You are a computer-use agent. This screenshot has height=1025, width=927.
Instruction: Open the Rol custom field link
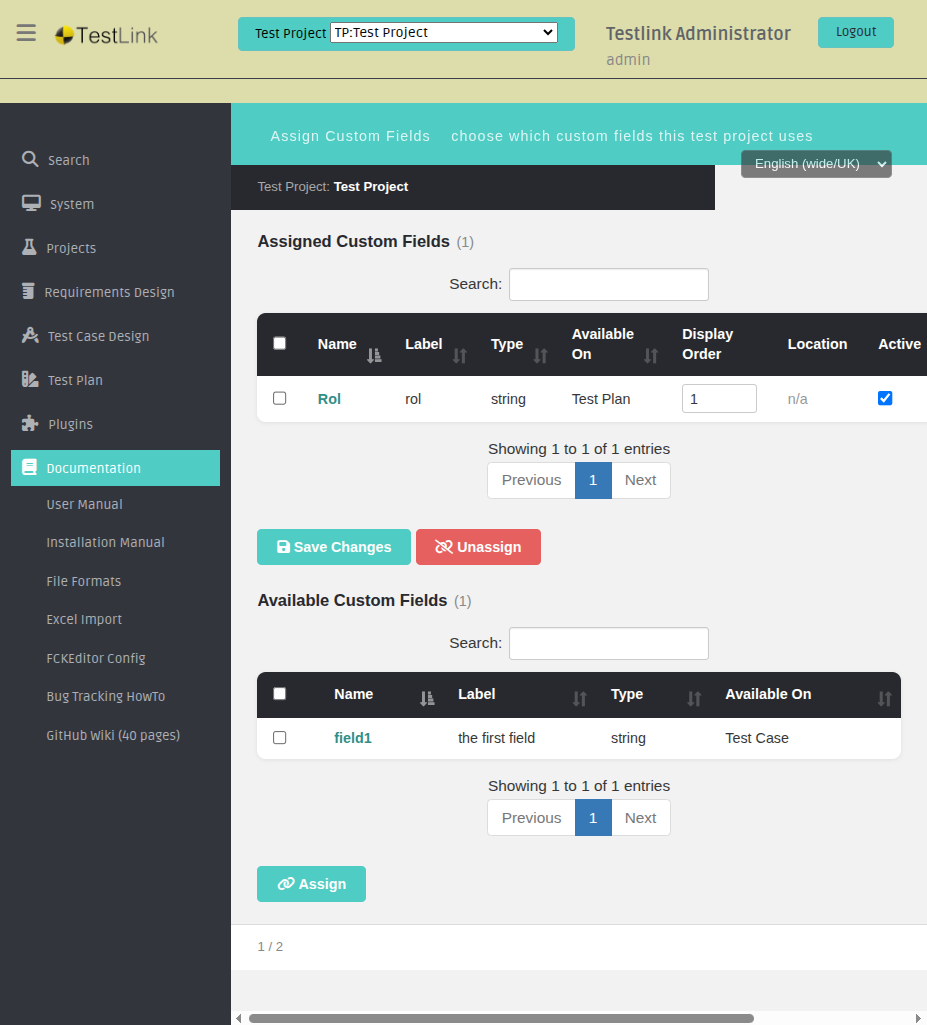pyautogui.click(x=329, y=399)
